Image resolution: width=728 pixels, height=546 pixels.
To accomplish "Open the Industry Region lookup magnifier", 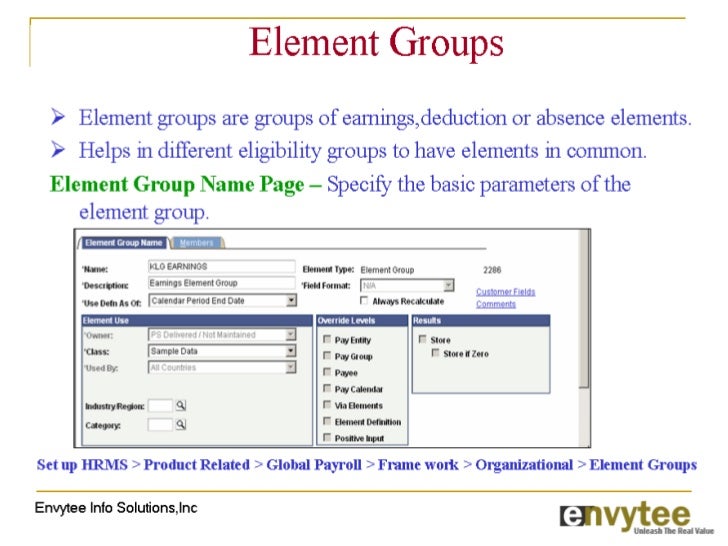I will 181,405.
